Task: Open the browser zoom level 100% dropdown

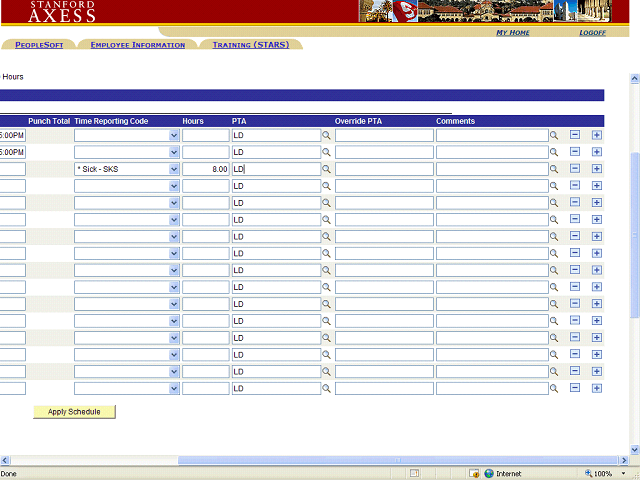Action: 606,473
